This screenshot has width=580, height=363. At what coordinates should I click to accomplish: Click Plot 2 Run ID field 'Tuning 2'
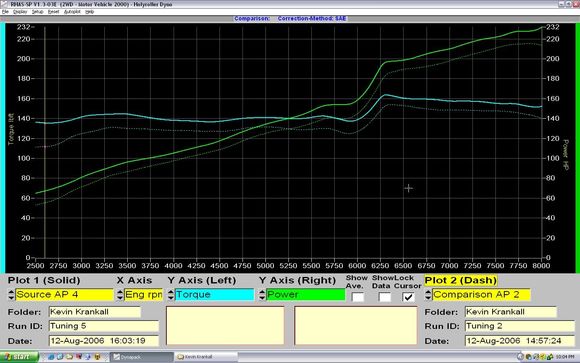520,326
